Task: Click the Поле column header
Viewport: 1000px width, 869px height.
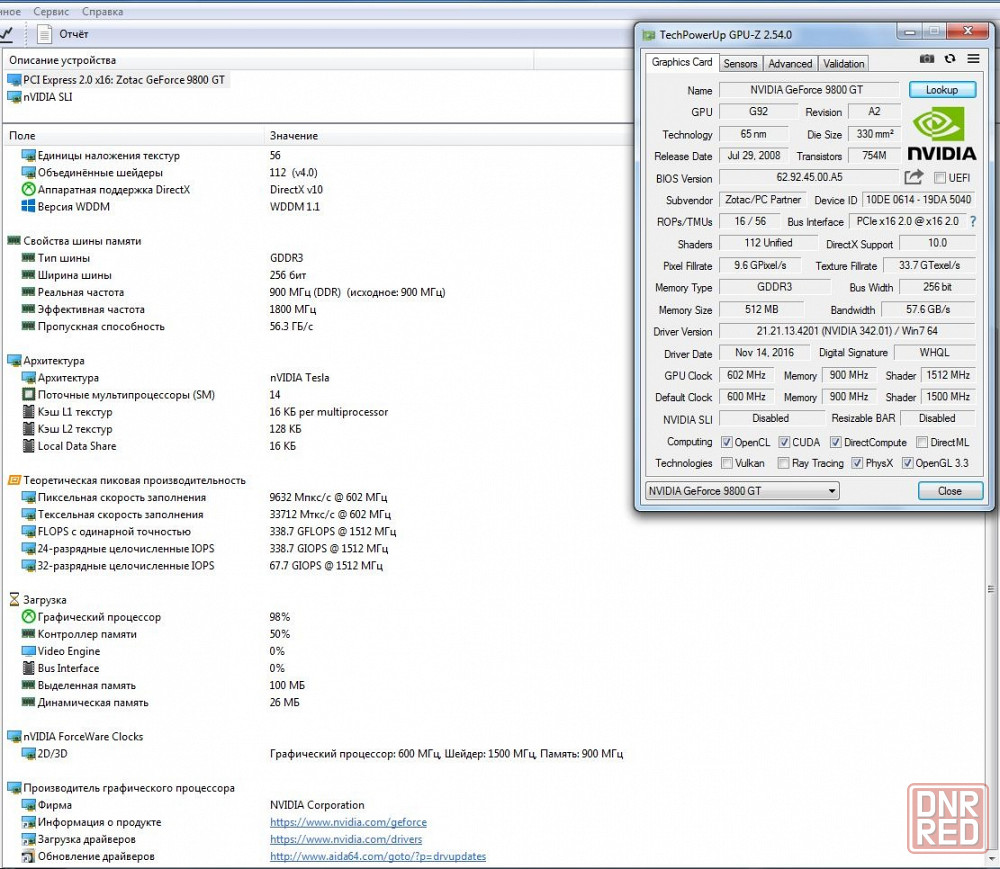Action: point(133,136)
